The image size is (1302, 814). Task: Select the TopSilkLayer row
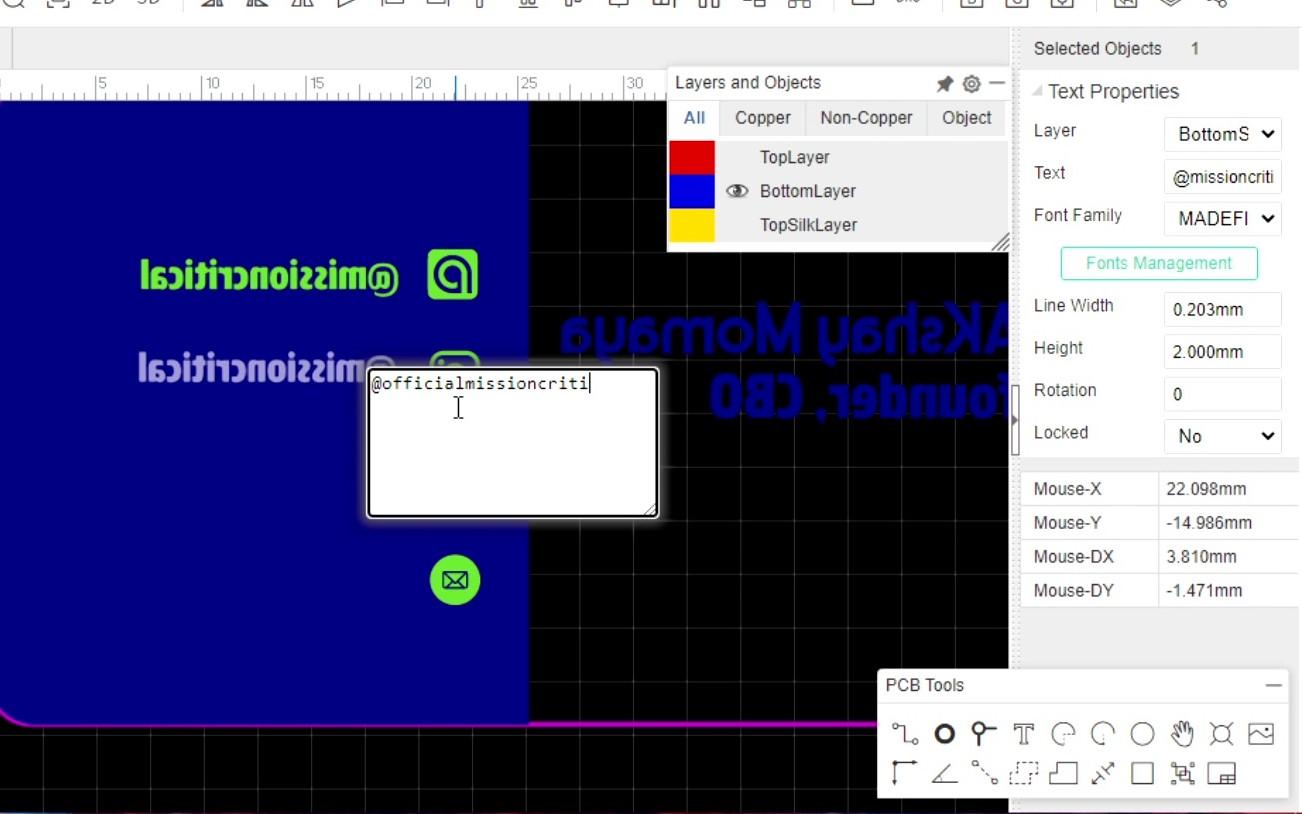click(838, 225)
